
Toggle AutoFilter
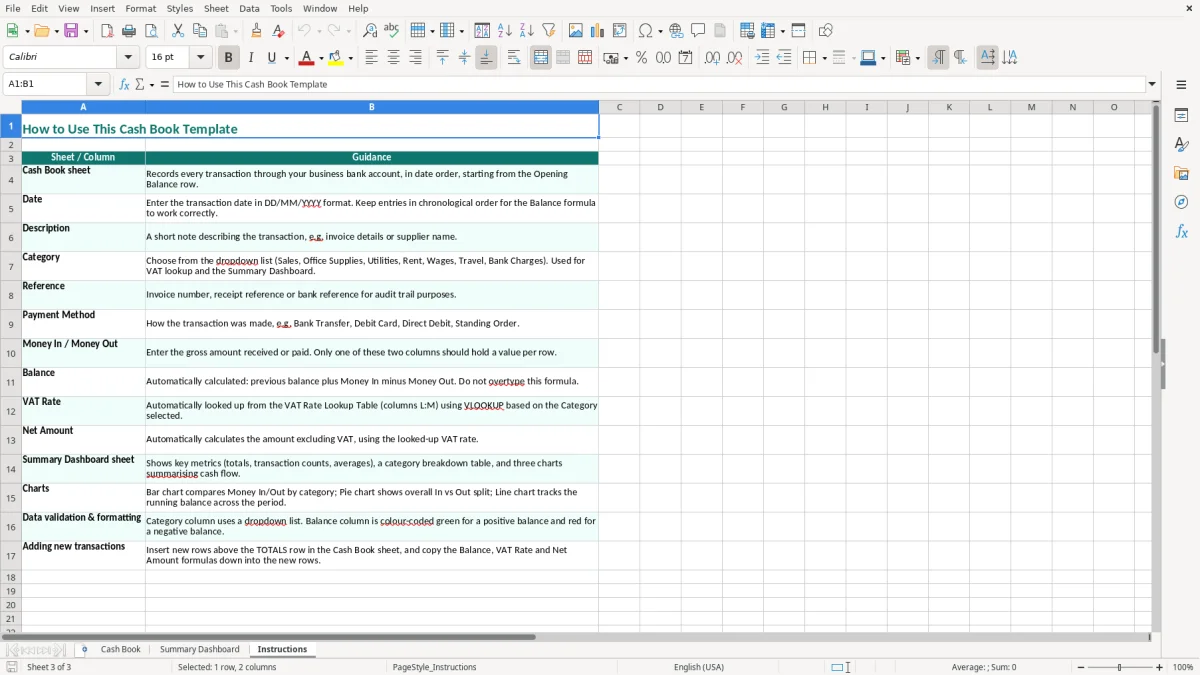548,31
